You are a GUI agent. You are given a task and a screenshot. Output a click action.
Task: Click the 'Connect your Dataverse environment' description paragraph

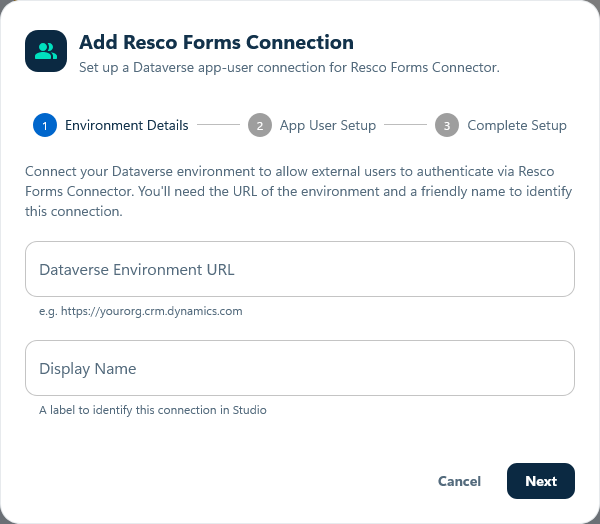click(x=298, y=191)
